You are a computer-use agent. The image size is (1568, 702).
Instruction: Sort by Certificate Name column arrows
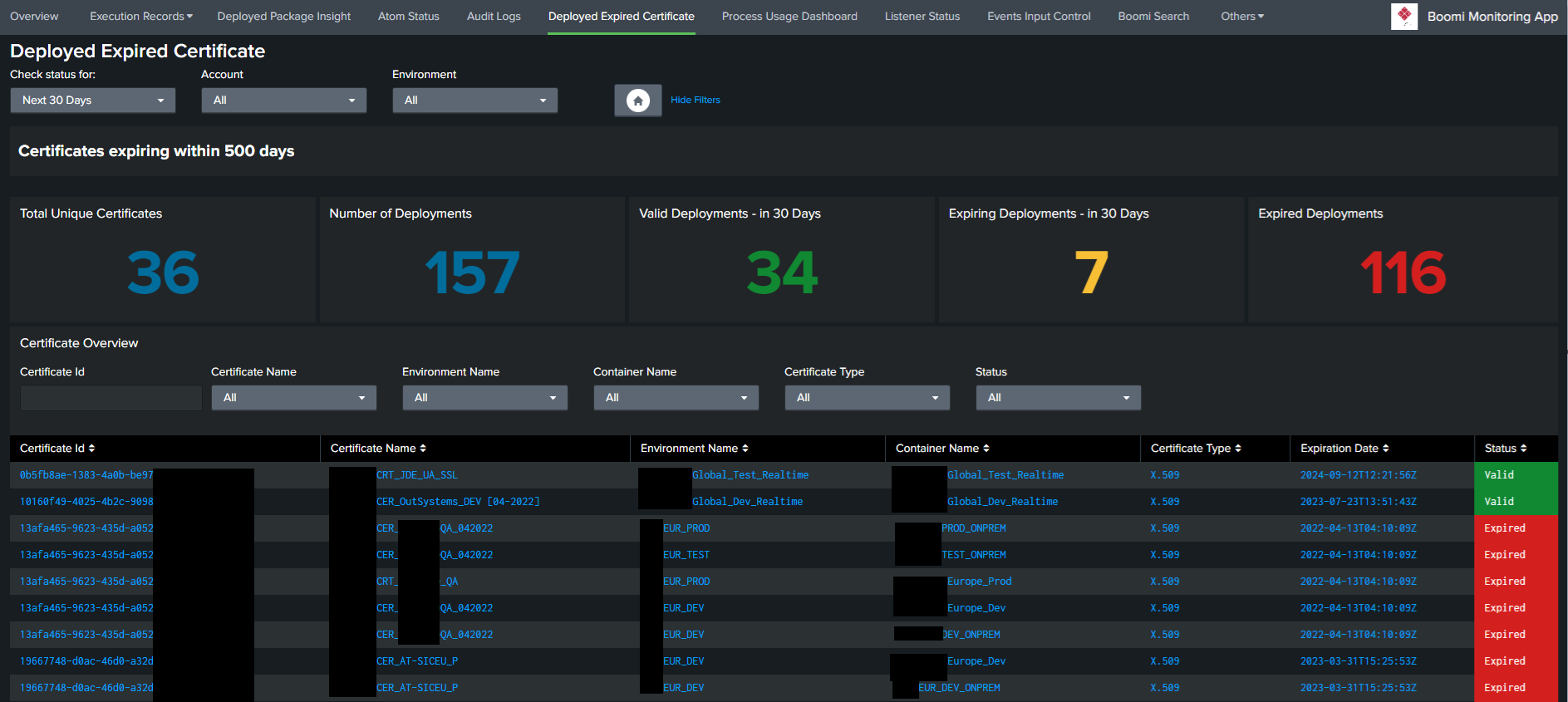423,449
